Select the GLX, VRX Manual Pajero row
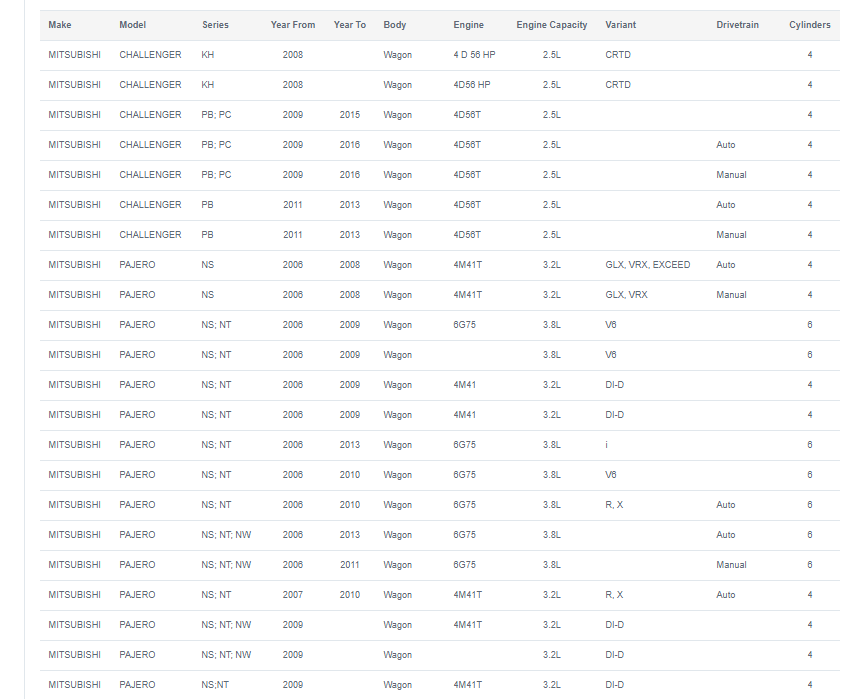The height and width of the screenshot is (699, 854). tap(440, 295)
